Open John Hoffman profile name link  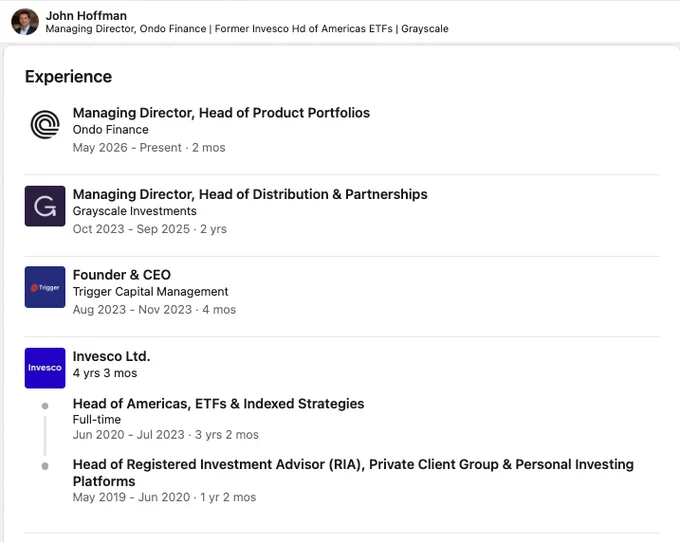86,16
